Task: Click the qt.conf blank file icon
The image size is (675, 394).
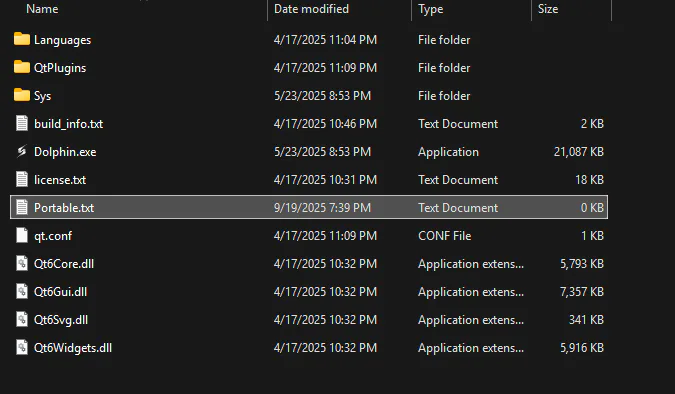Action: tap(22, 235)
